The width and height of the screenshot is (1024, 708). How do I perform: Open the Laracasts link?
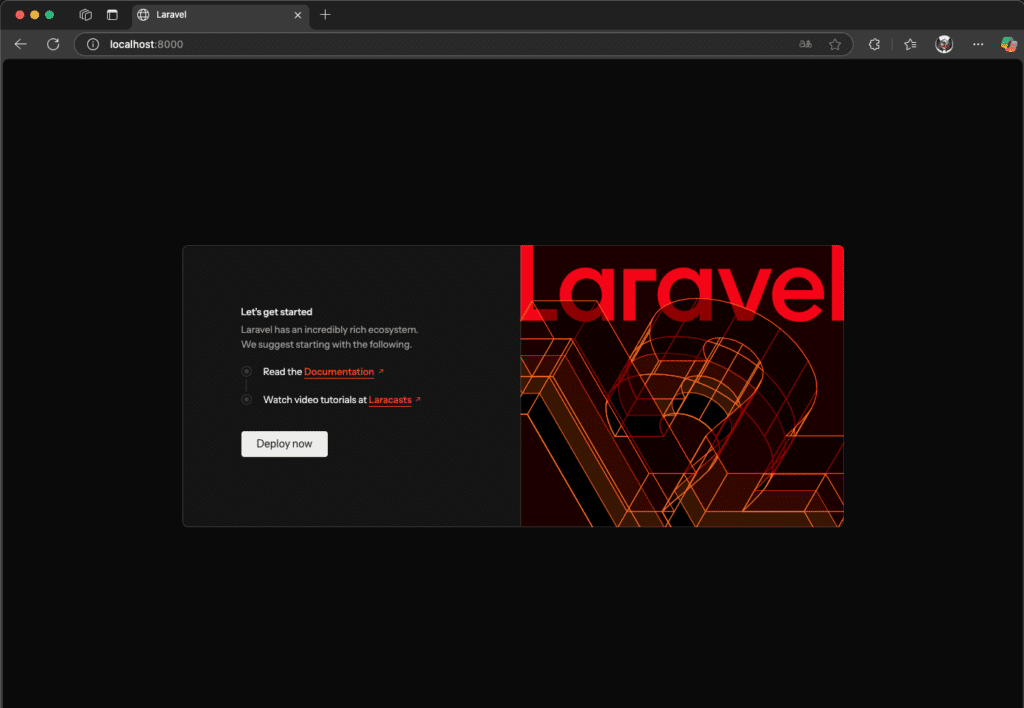[x=390, y=400]
